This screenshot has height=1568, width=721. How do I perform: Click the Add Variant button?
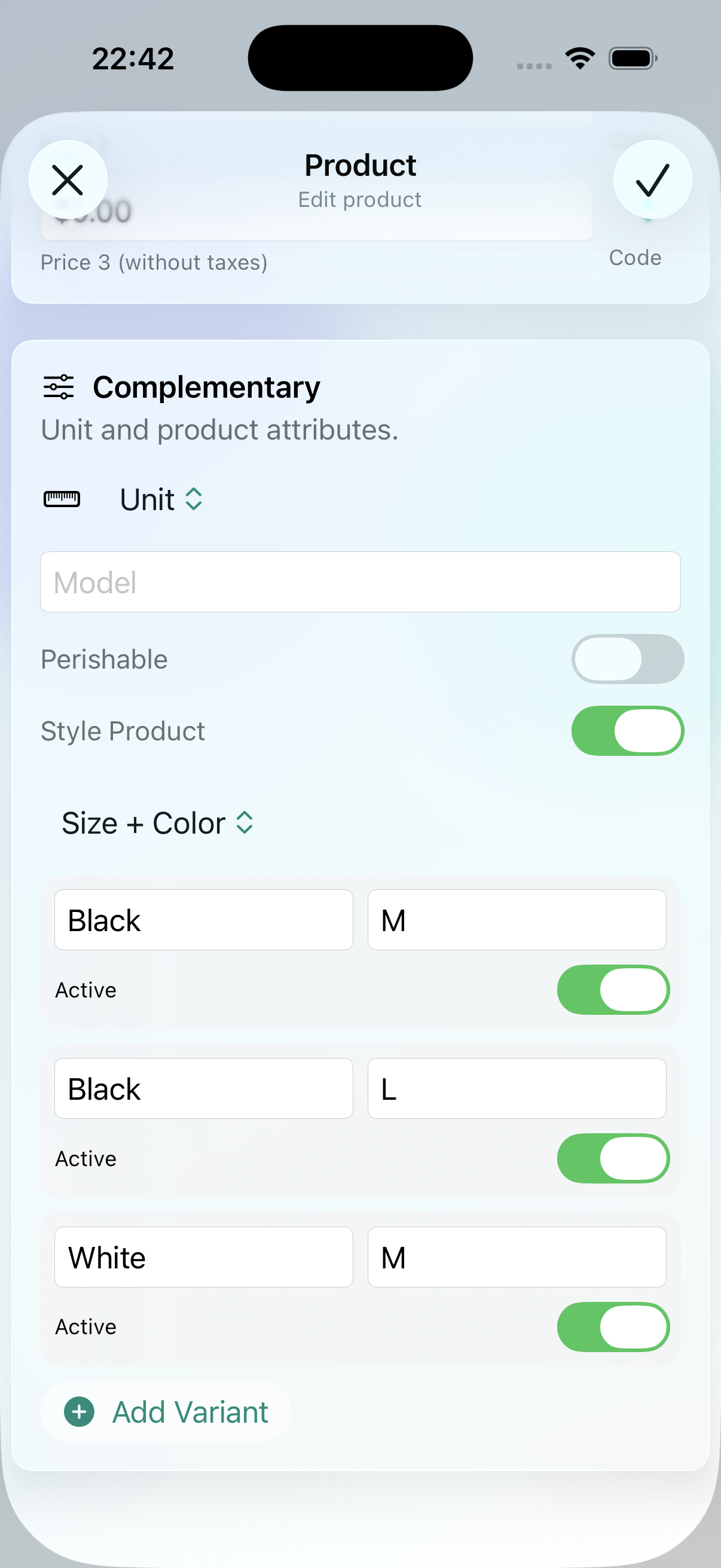[166, 1411]
